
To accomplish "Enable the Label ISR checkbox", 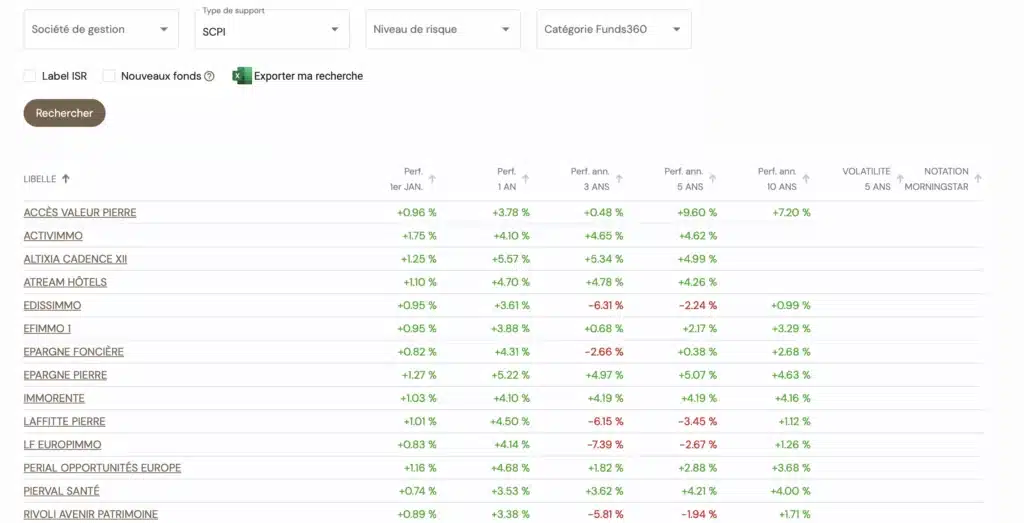I will 29,76.
